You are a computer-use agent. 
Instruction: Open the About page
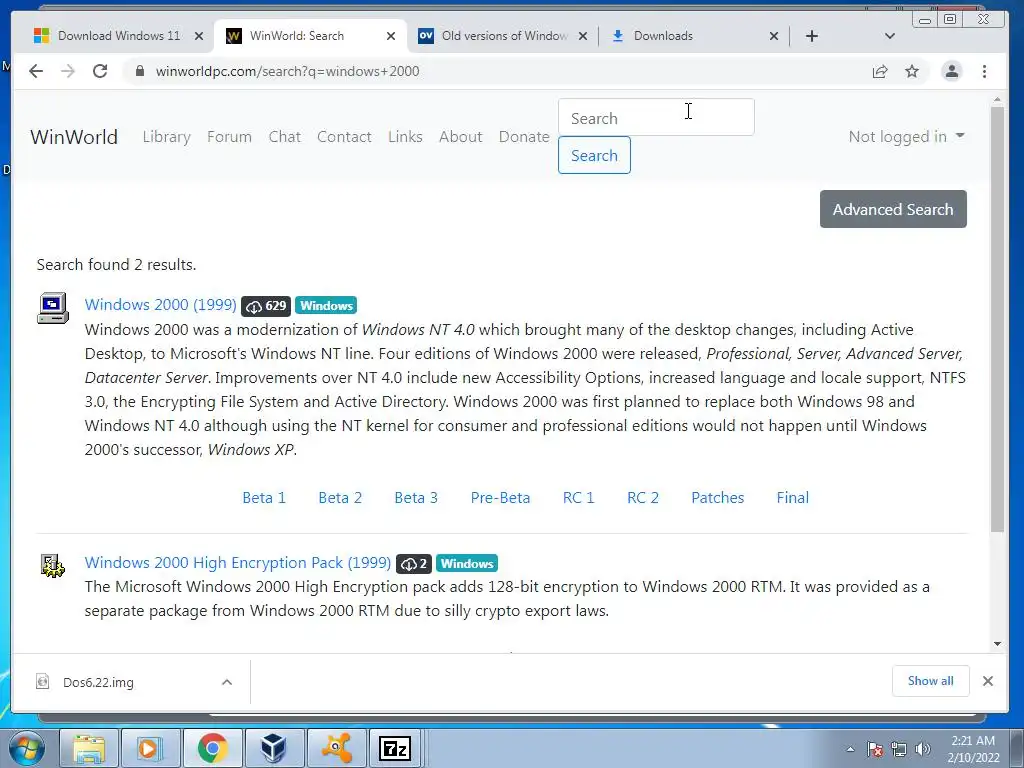[460, 136]
